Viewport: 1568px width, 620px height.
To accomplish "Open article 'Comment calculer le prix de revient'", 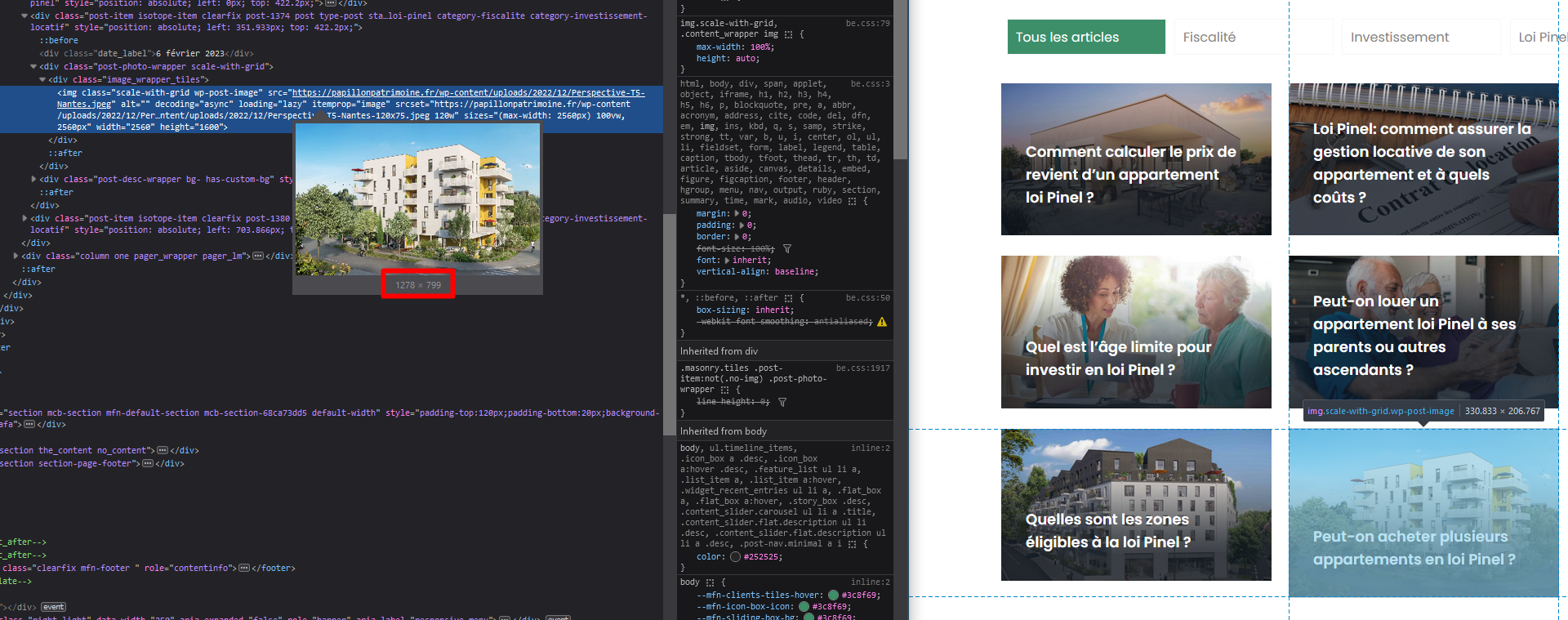I will (x=1136, y=159).
